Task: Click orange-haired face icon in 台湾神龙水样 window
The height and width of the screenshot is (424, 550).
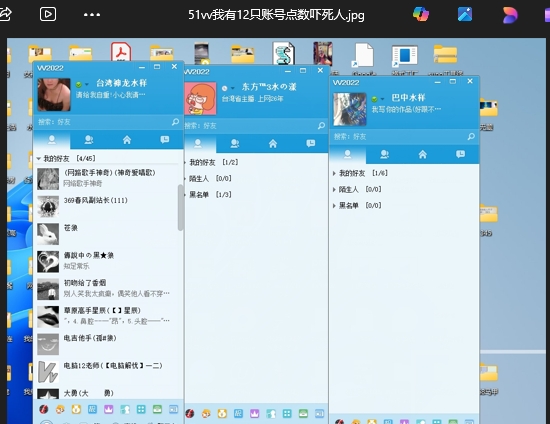Action: (x=60, y=409)
